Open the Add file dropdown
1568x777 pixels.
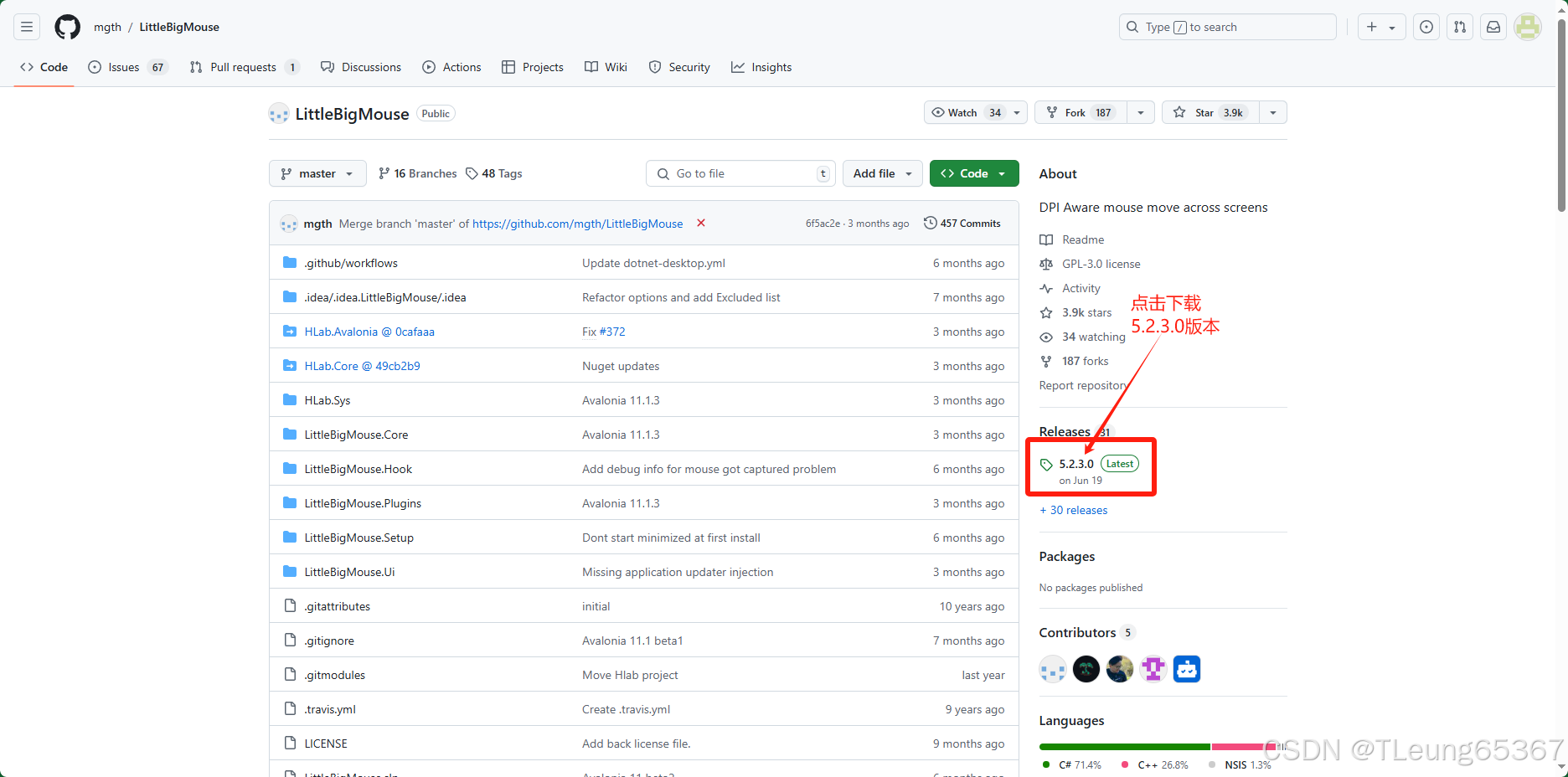tap(883, 173)
